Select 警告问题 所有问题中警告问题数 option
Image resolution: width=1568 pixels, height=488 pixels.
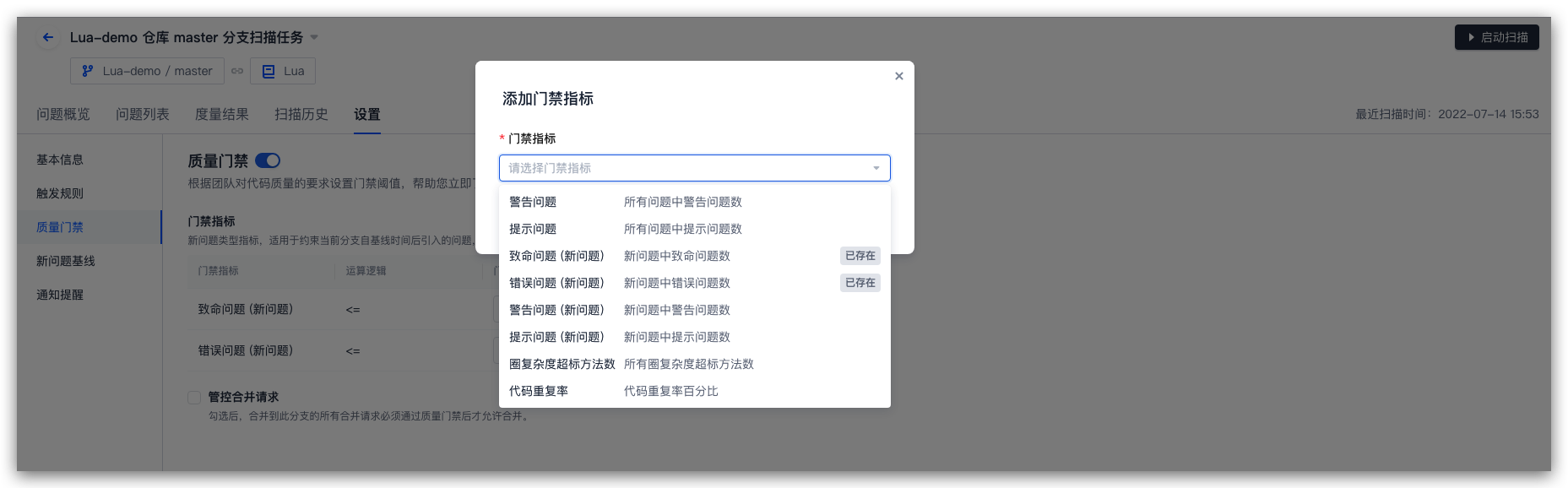point(694,202)
